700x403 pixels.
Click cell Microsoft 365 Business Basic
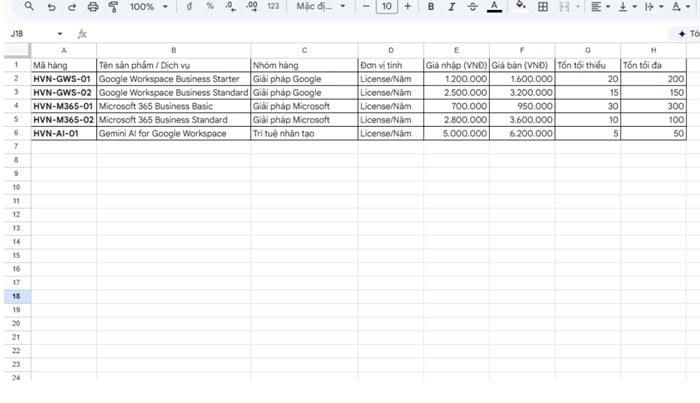tap(174, 106)
